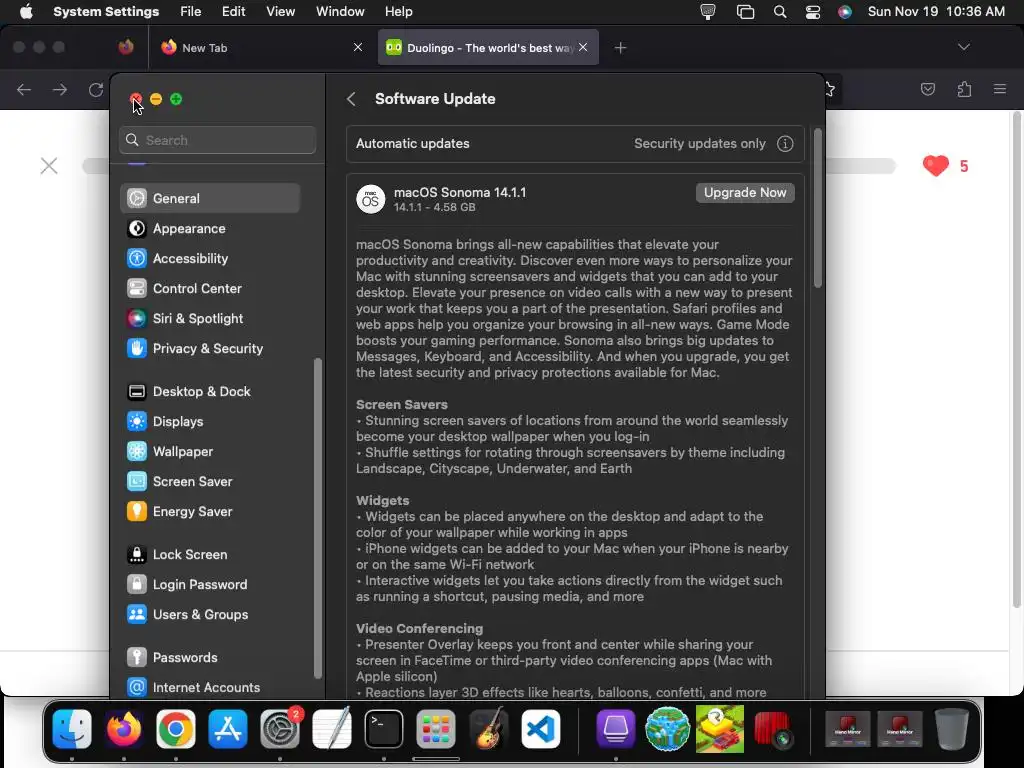
Task: Click the settings sidebar scrollbar
Action: point(318,518)
